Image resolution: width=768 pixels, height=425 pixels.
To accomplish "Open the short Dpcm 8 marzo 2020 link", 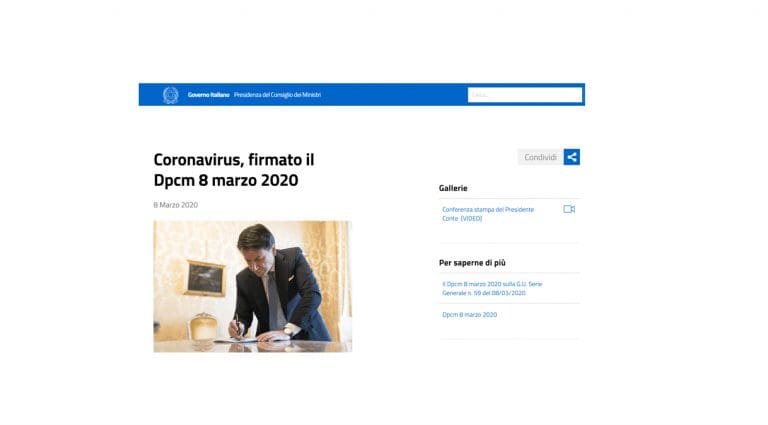I will click(469, 315).
